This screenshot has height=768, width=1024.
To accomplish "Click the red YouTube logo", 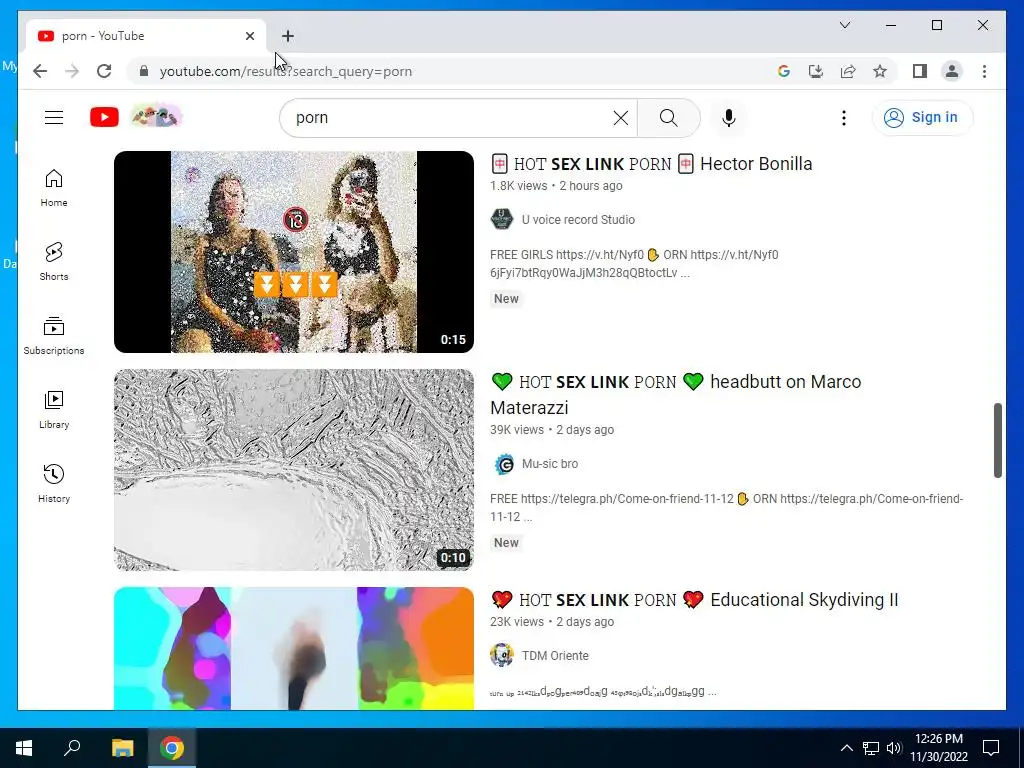I will tap(104, 118).
